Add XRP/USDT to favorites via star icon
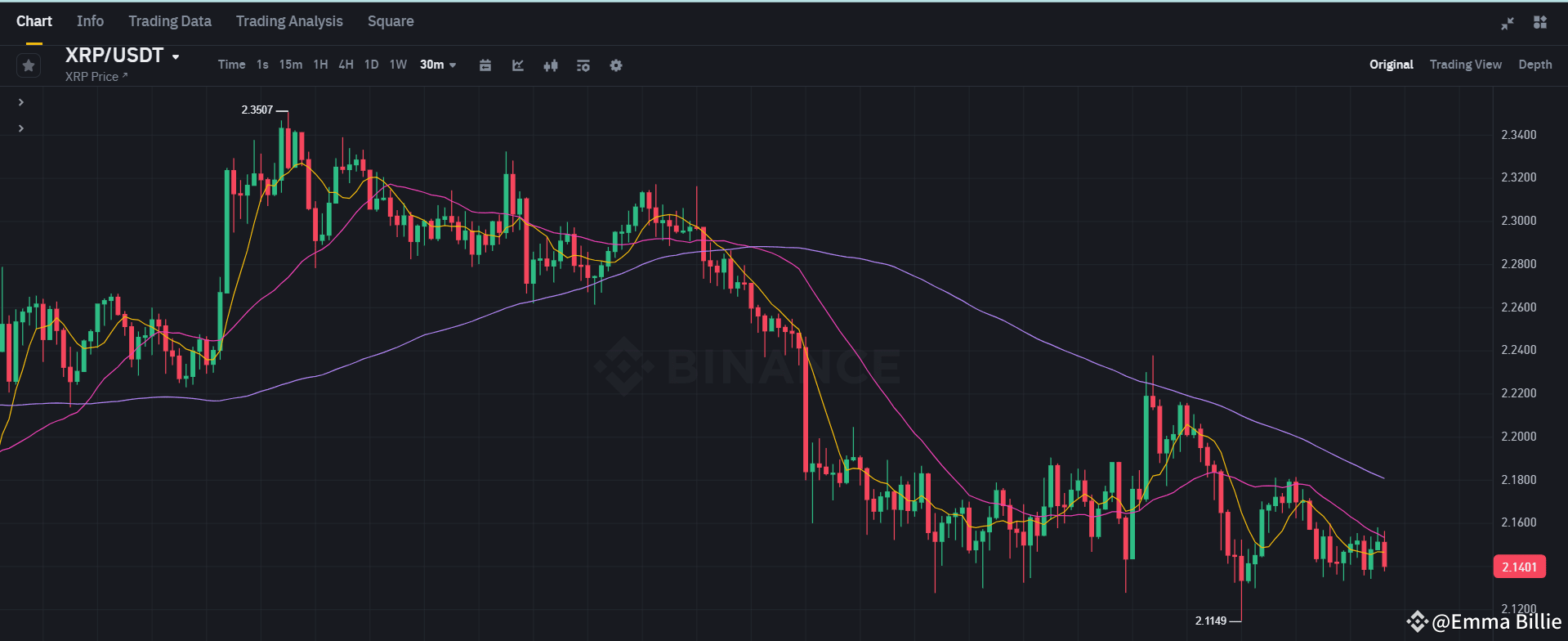 28,65
